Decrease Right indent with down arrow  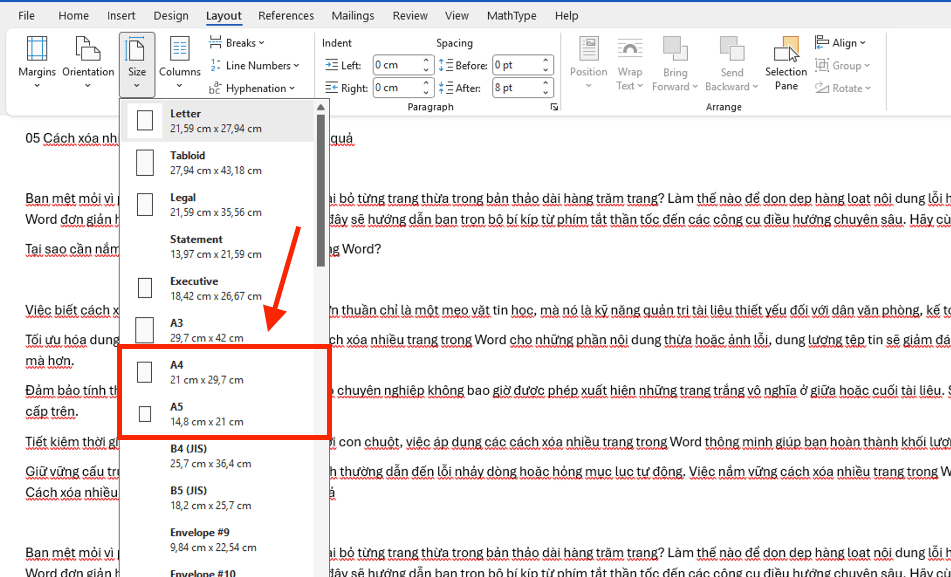pyautogui.click(x=426, y=92)
